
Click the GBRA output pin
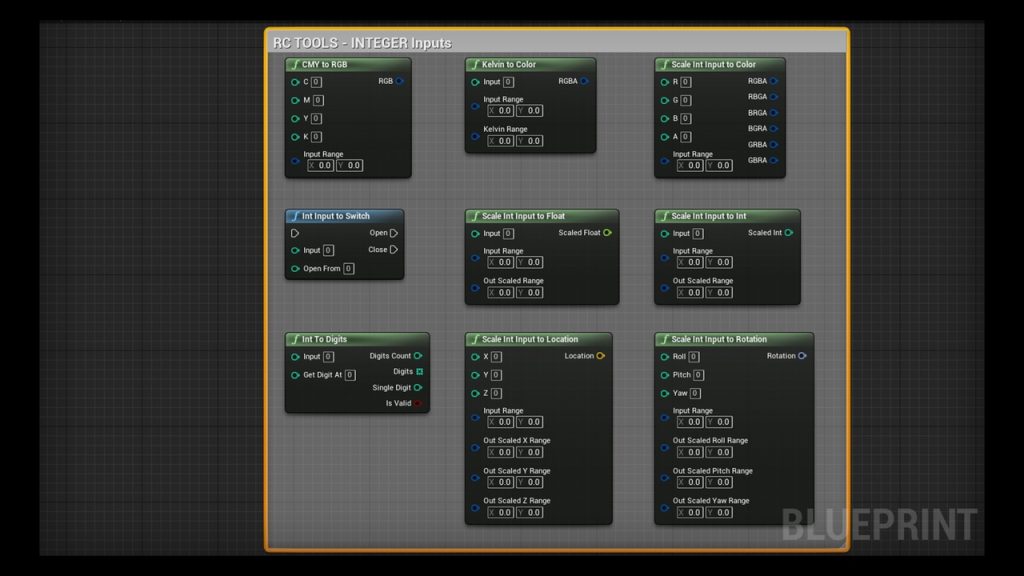tap(774, 160)
